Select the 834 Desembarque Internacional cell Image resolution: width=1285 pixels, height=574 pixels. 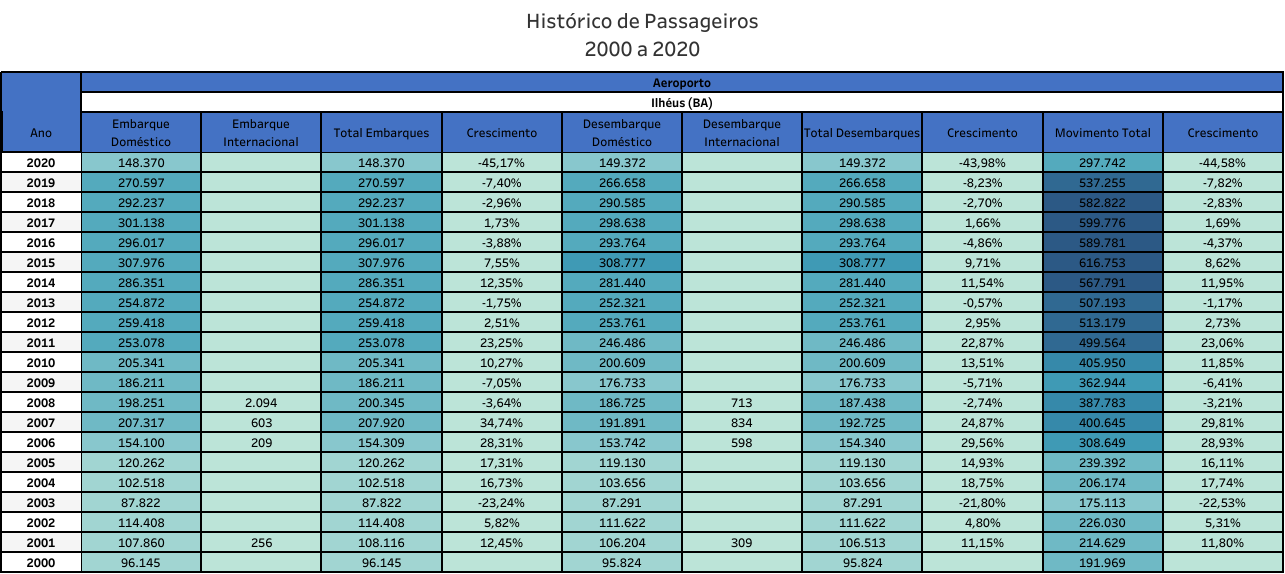742,422
